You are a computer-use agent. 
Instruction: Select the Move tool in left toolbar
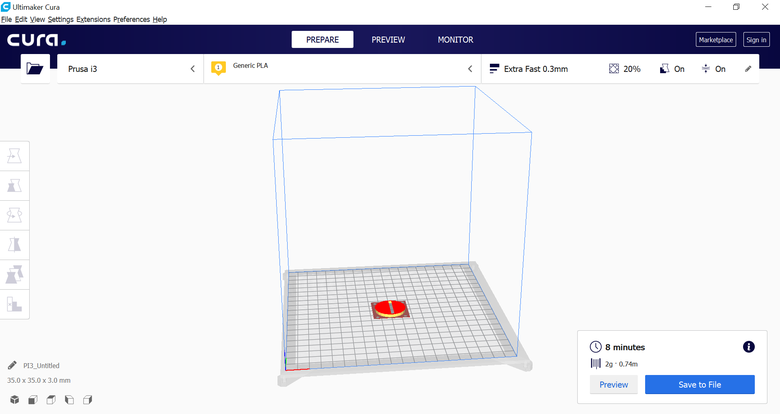pyautogui.click(x=14, y=156)
